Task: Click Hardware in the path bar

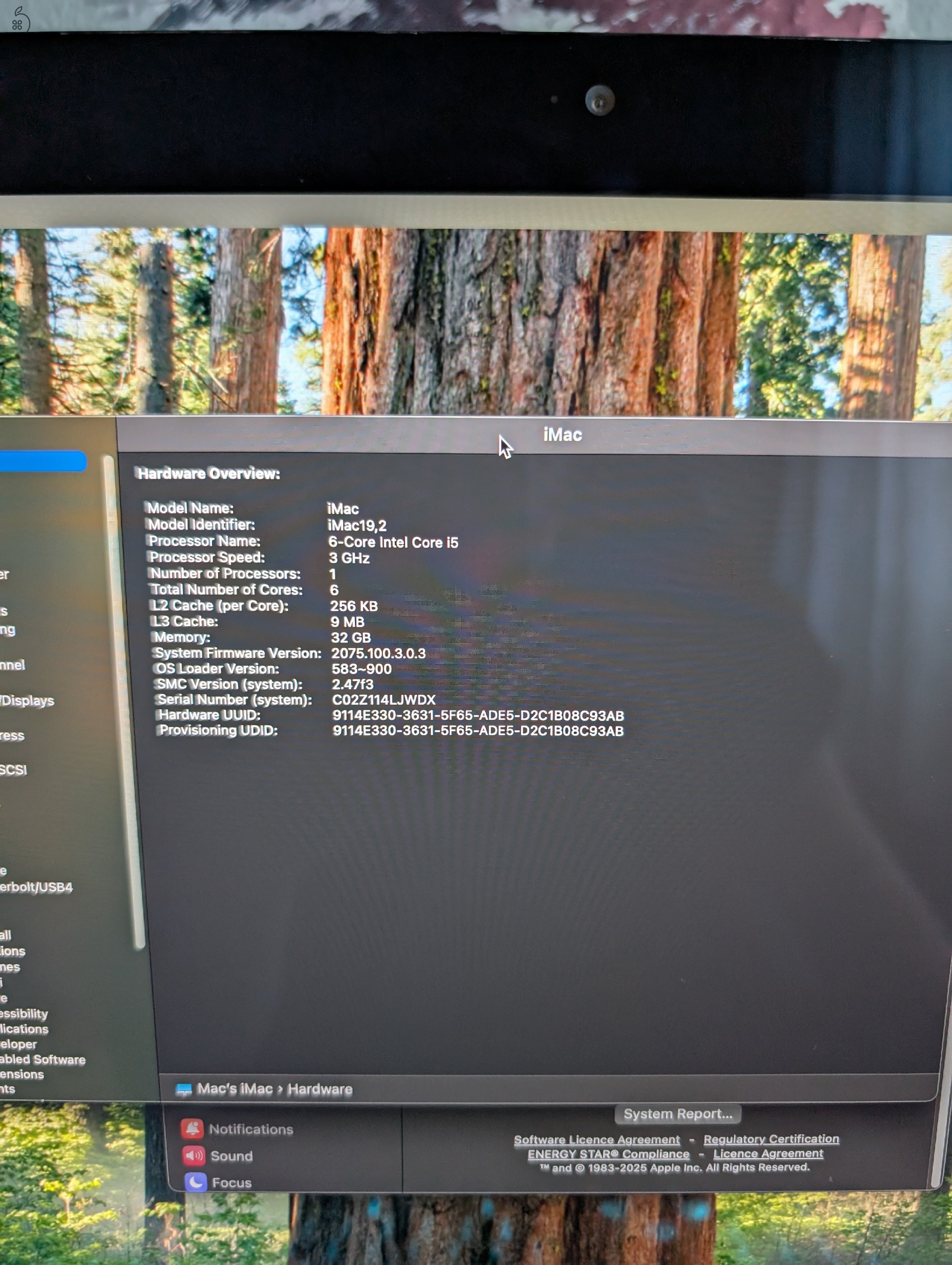Action: tap(320, 1089)
